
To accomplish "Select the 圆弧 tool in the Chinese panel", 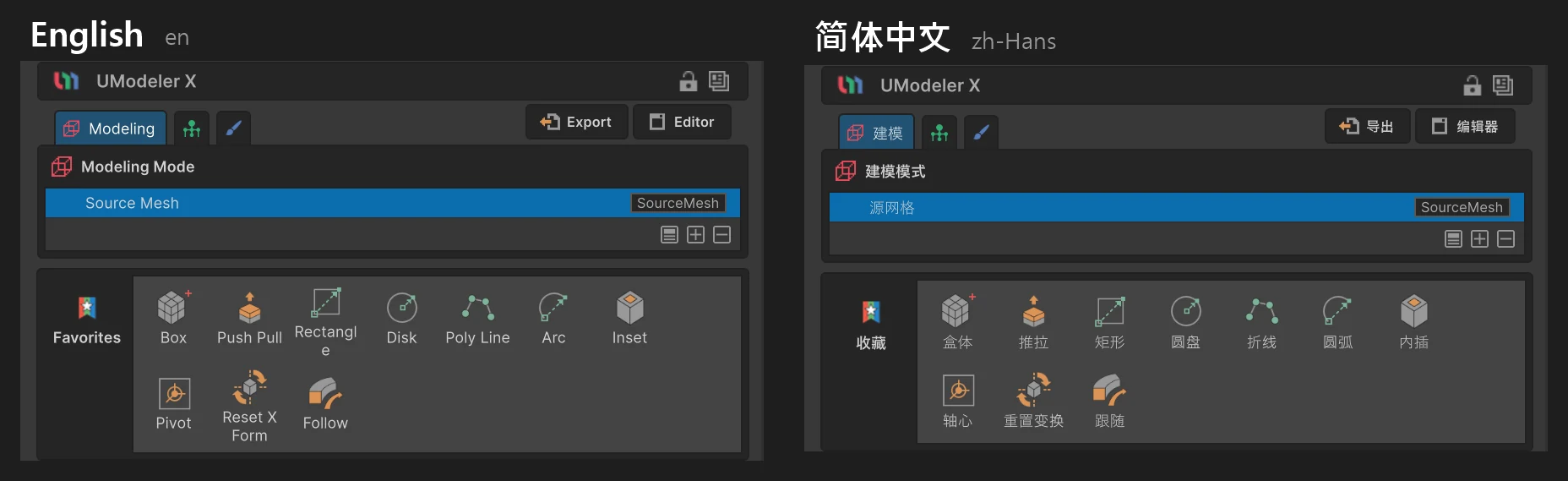I will click(x=1337, y=321).
